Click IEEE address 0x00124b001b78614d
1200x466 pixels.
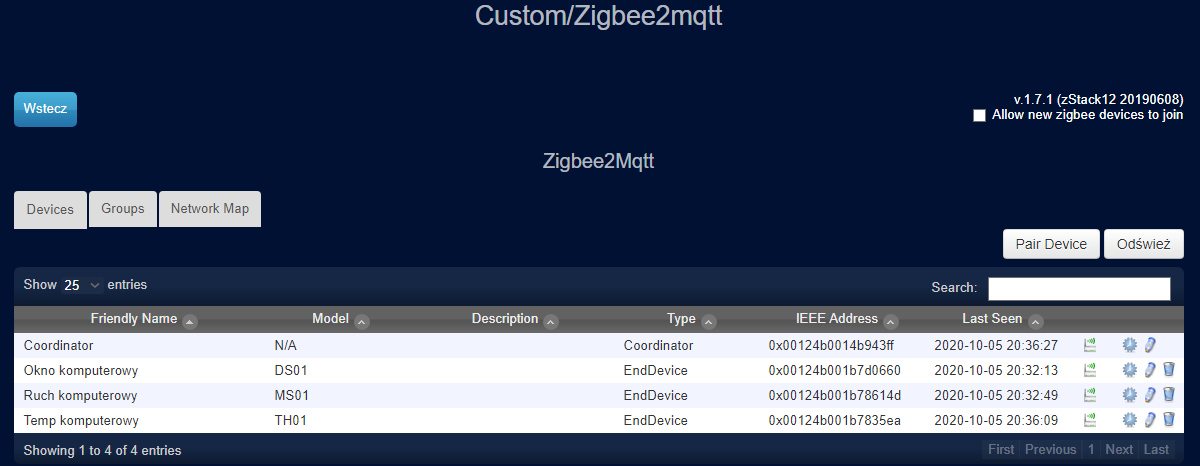tap(834, 395)
